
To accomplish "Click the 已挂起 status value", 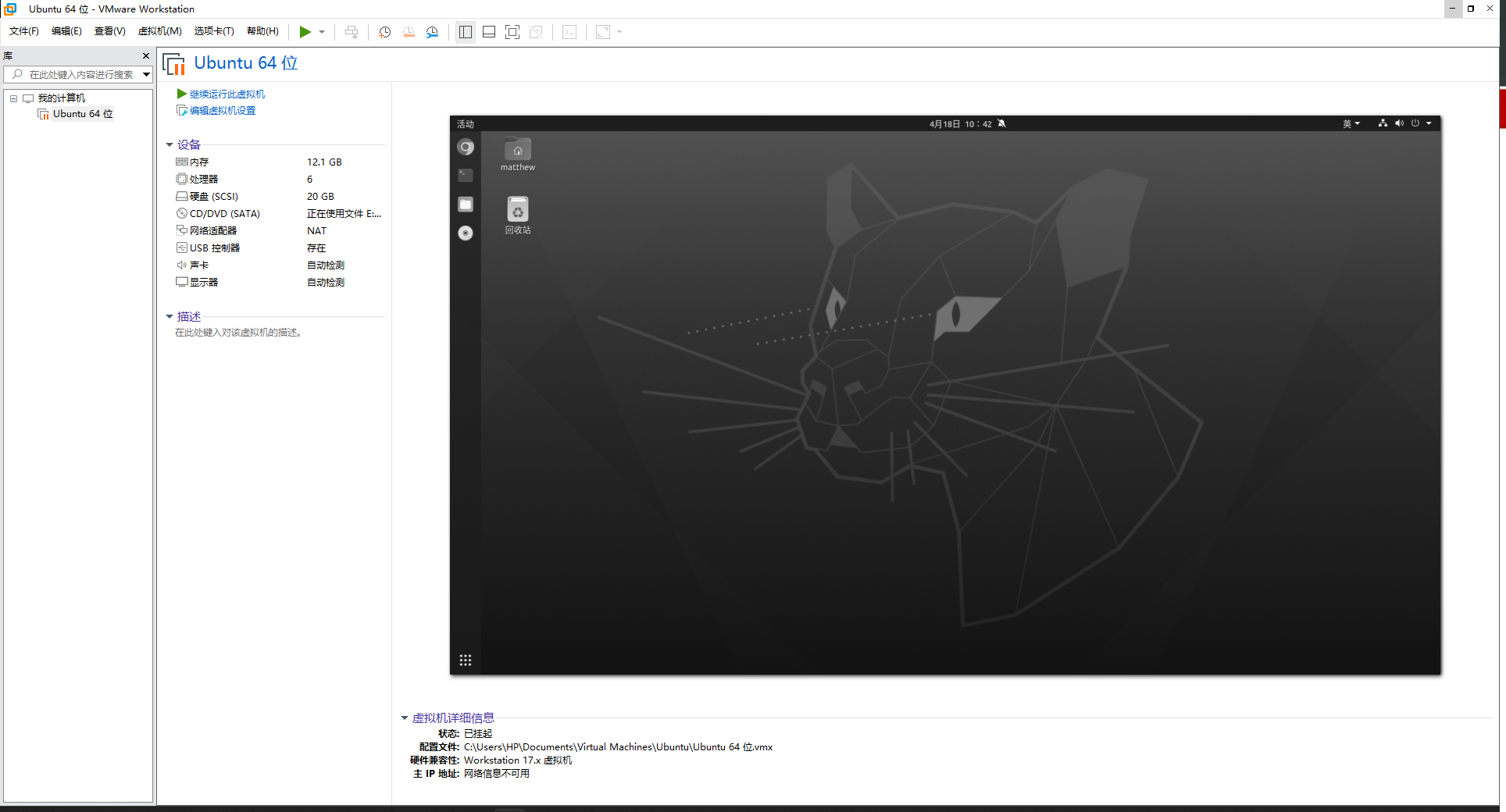I will click(x=478, y=734).
